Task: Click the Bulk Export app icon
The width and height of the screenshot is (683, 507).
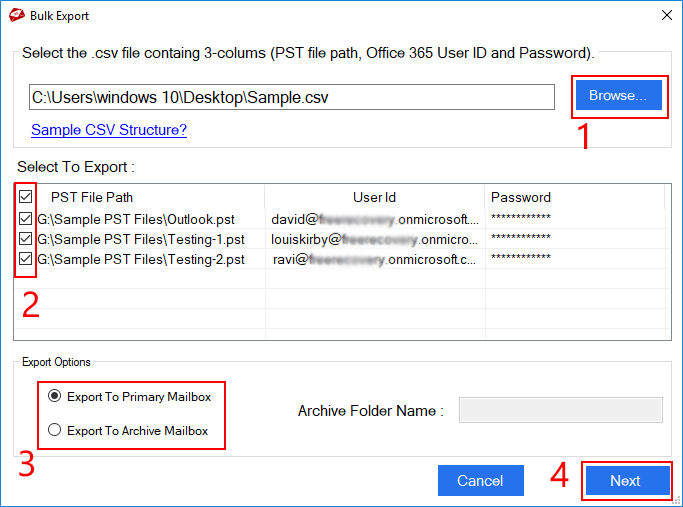Action: pyautogui.click(x=17, y=15)
